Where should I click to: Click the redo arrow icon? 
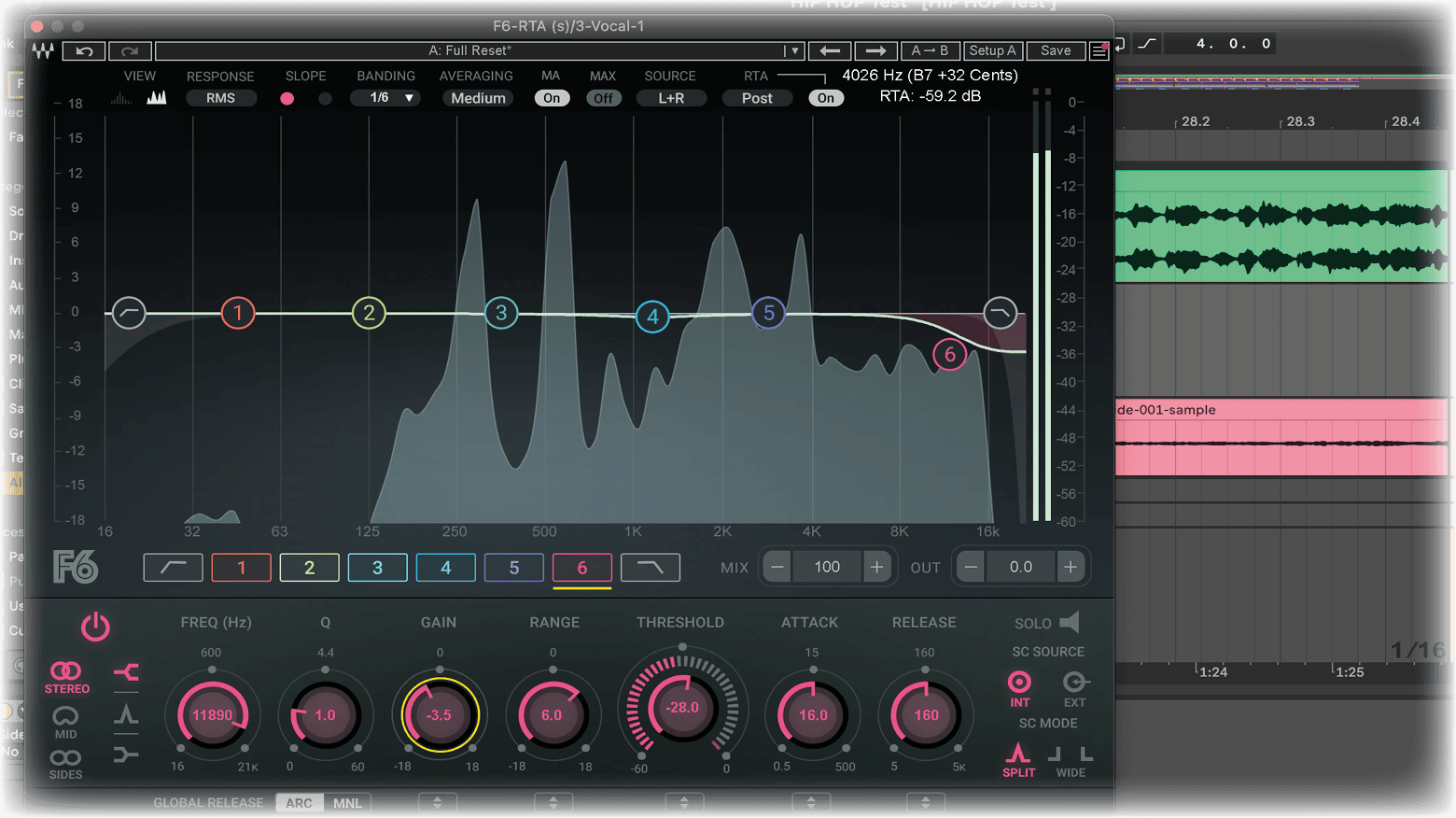(130, 50)
